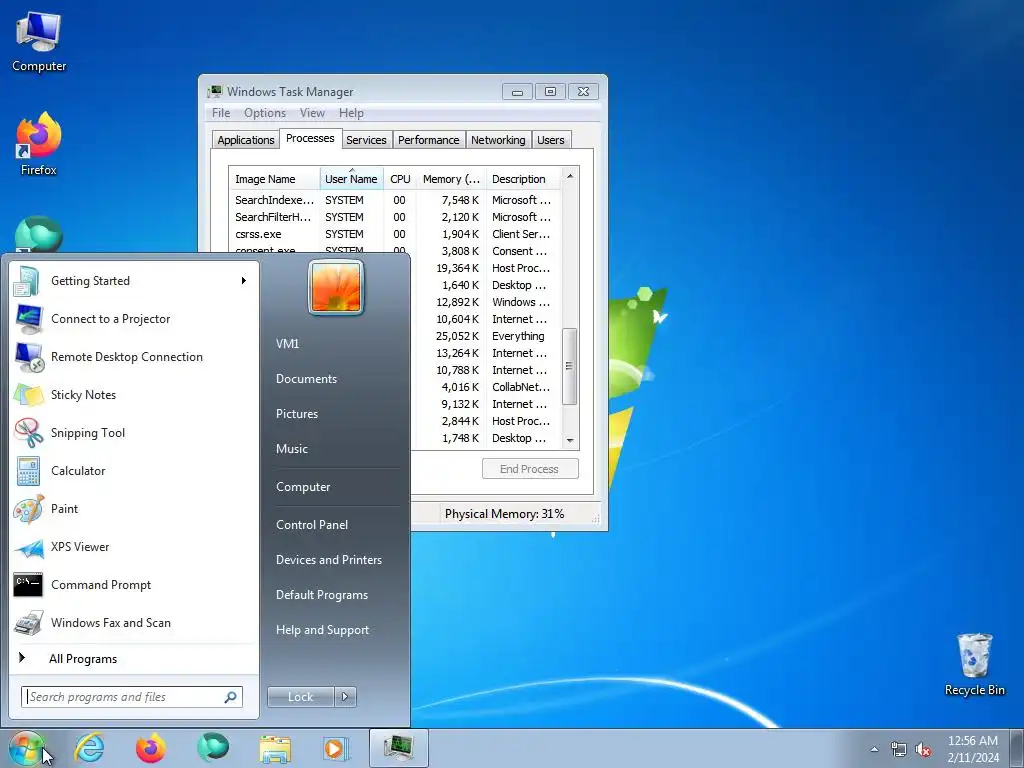The image size is (1024, 768).
Task: Sort processes by CPU column
Action: coord(400,179)
